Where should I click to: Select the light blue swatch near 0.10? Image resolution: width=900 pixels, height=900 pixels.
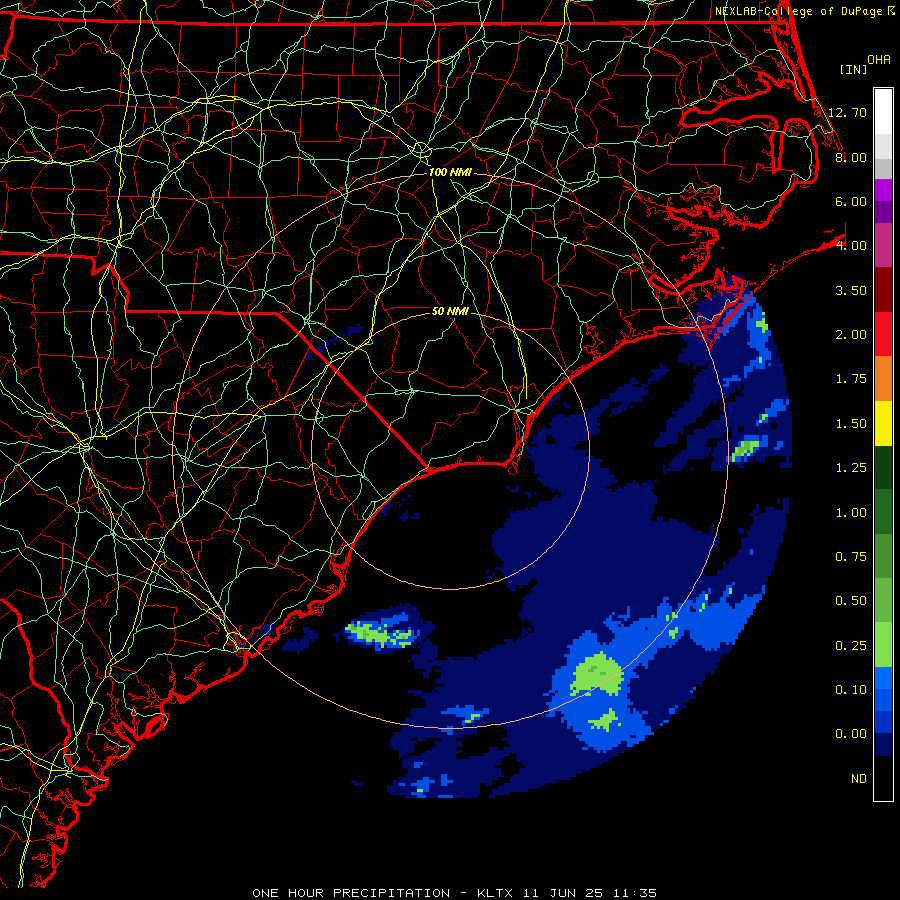coord(883,678)
